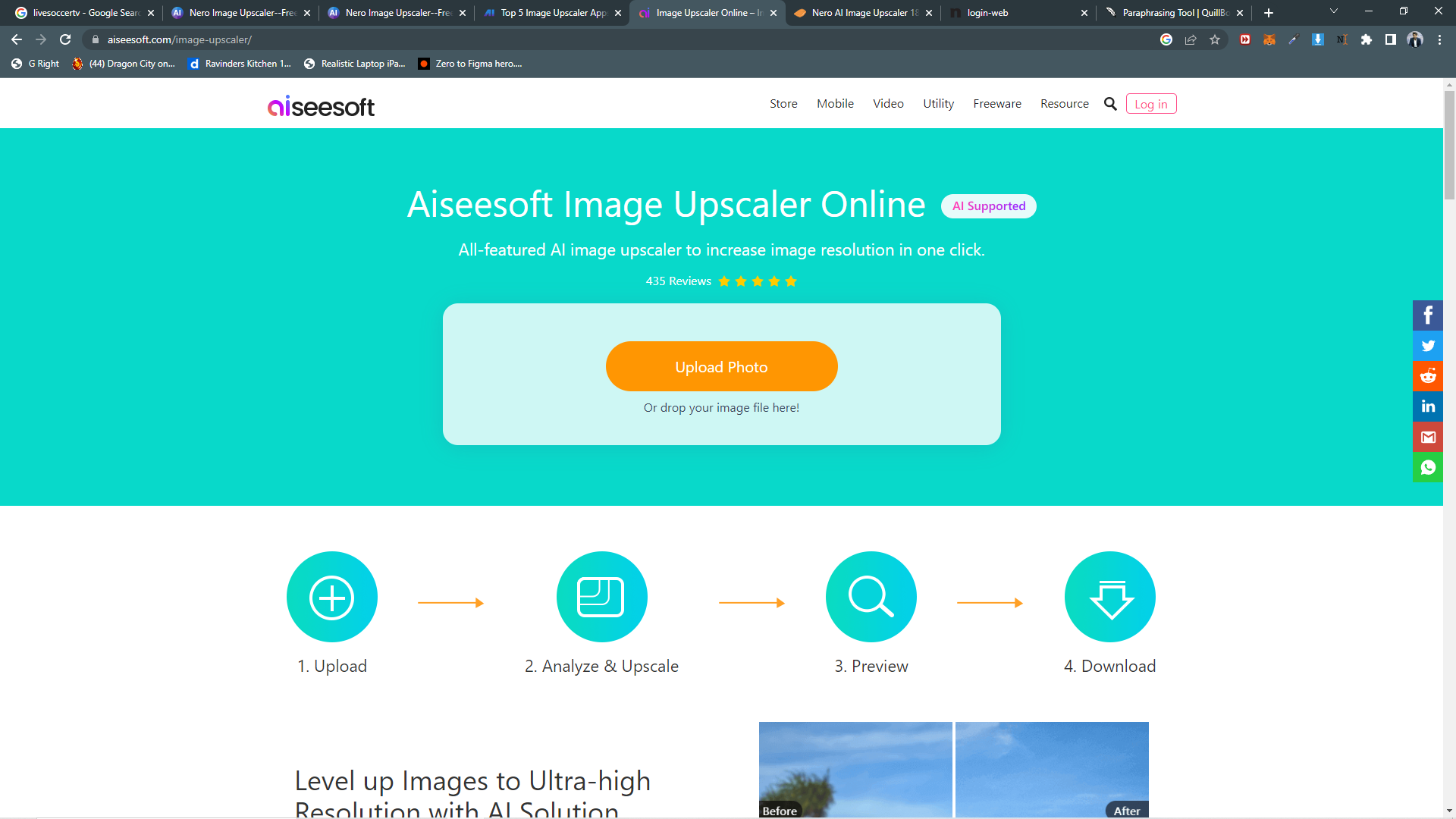
Task: Click the '4. Download' step label
Action: (x=1109, y=666)
